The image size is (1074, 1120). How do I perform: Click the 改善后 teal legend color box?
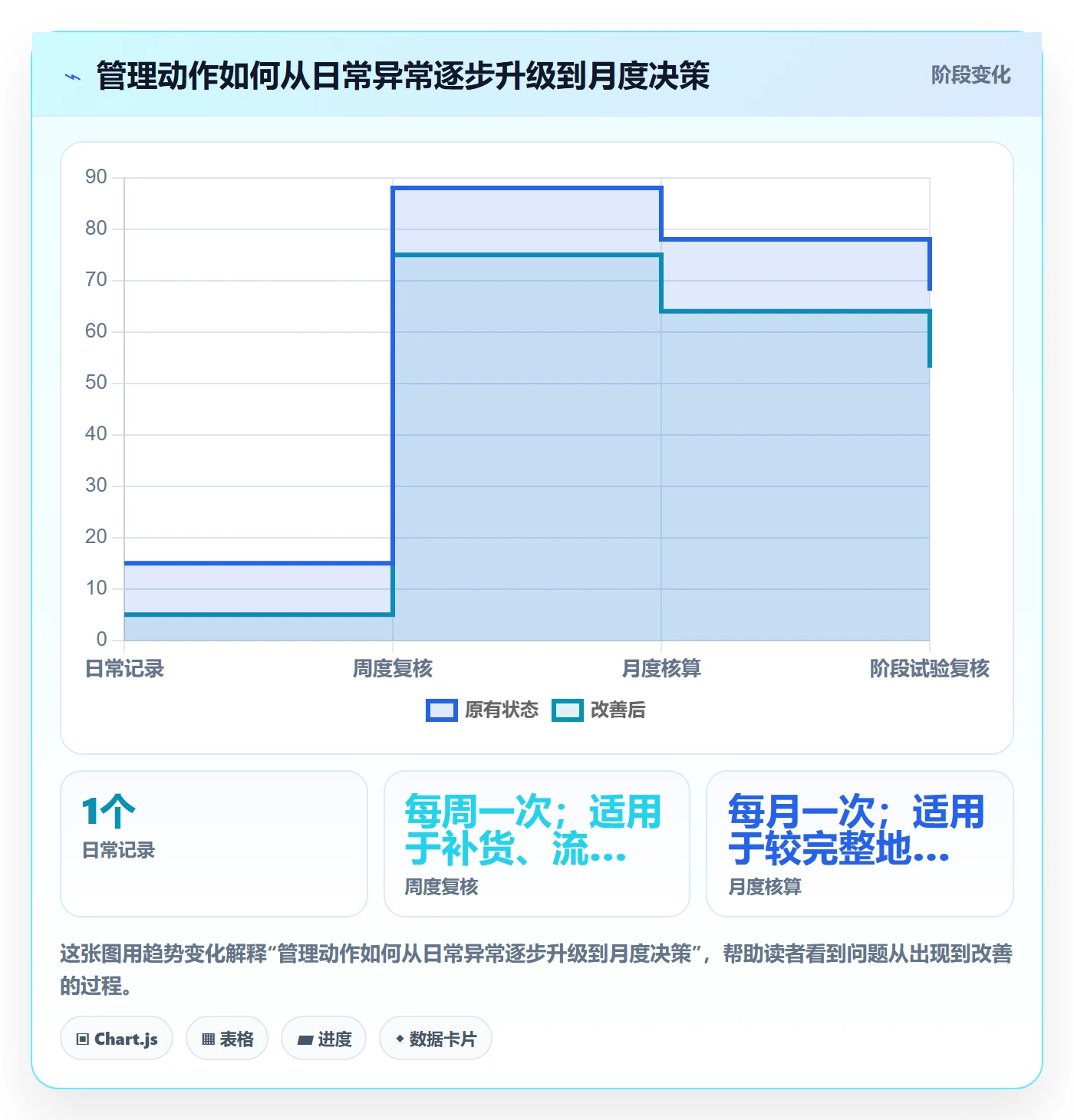pyautogui.click(x=568, y=710)
